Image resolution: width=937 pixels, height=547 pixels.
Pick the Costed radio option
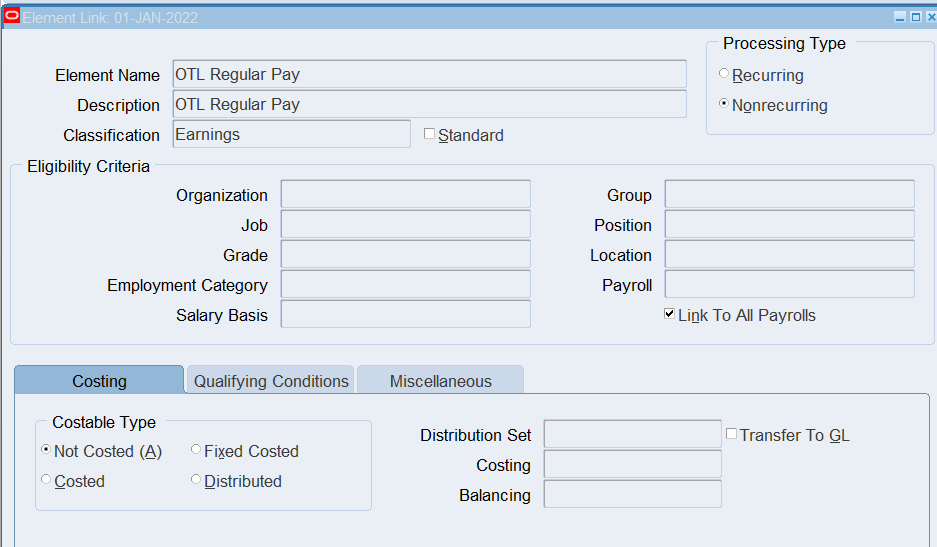pos(46,480)
